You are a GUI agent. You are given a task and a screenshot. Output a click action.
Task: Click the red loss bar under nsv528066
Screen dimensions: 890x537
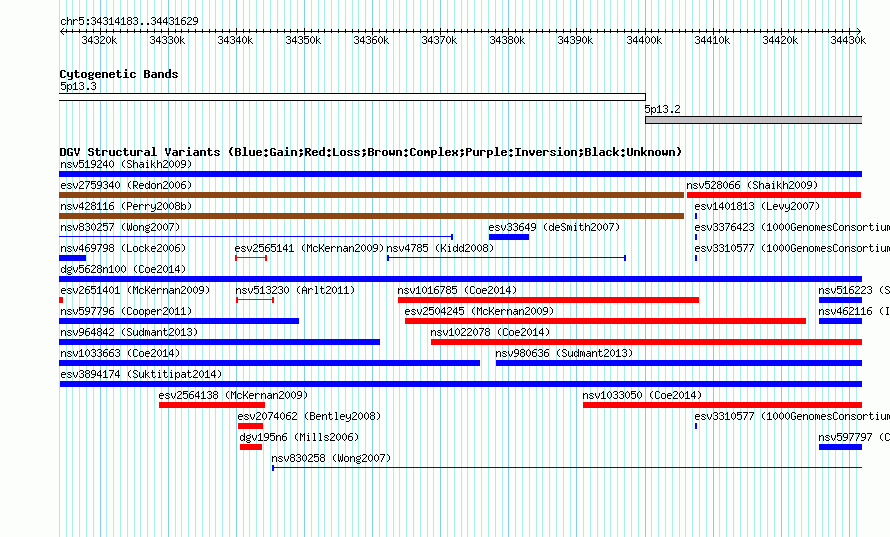(774, 195)
